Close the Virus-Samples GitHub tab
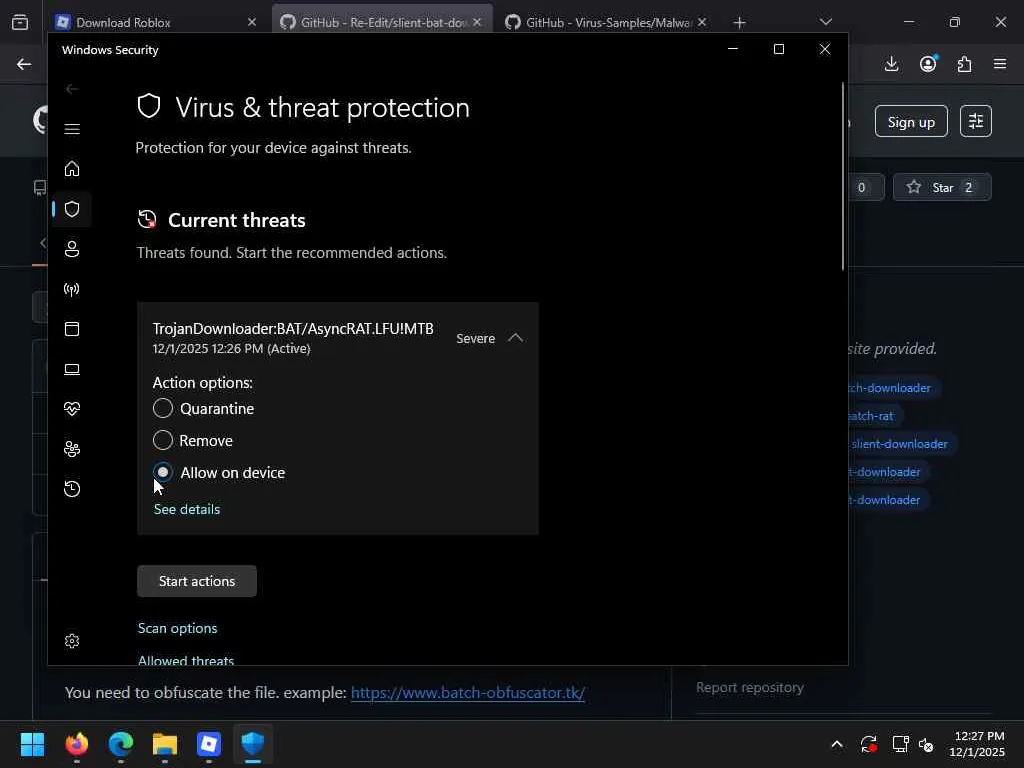This screenshot has width=1024, height=768. click(701, 22)
